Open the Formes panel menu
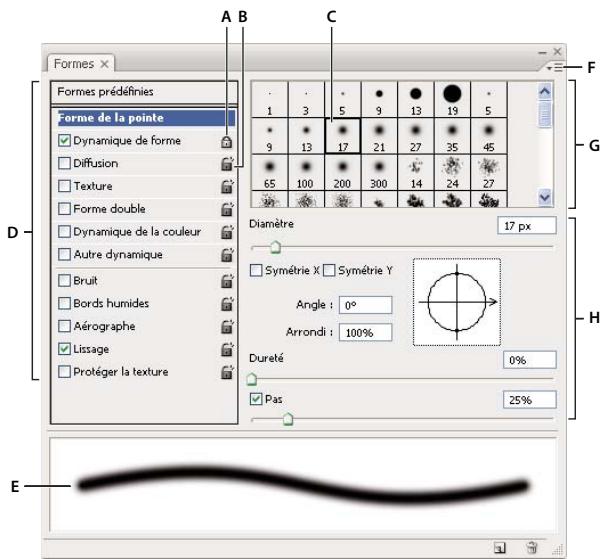The width and height of the screenshot is (604, 559). coord(555,68)
